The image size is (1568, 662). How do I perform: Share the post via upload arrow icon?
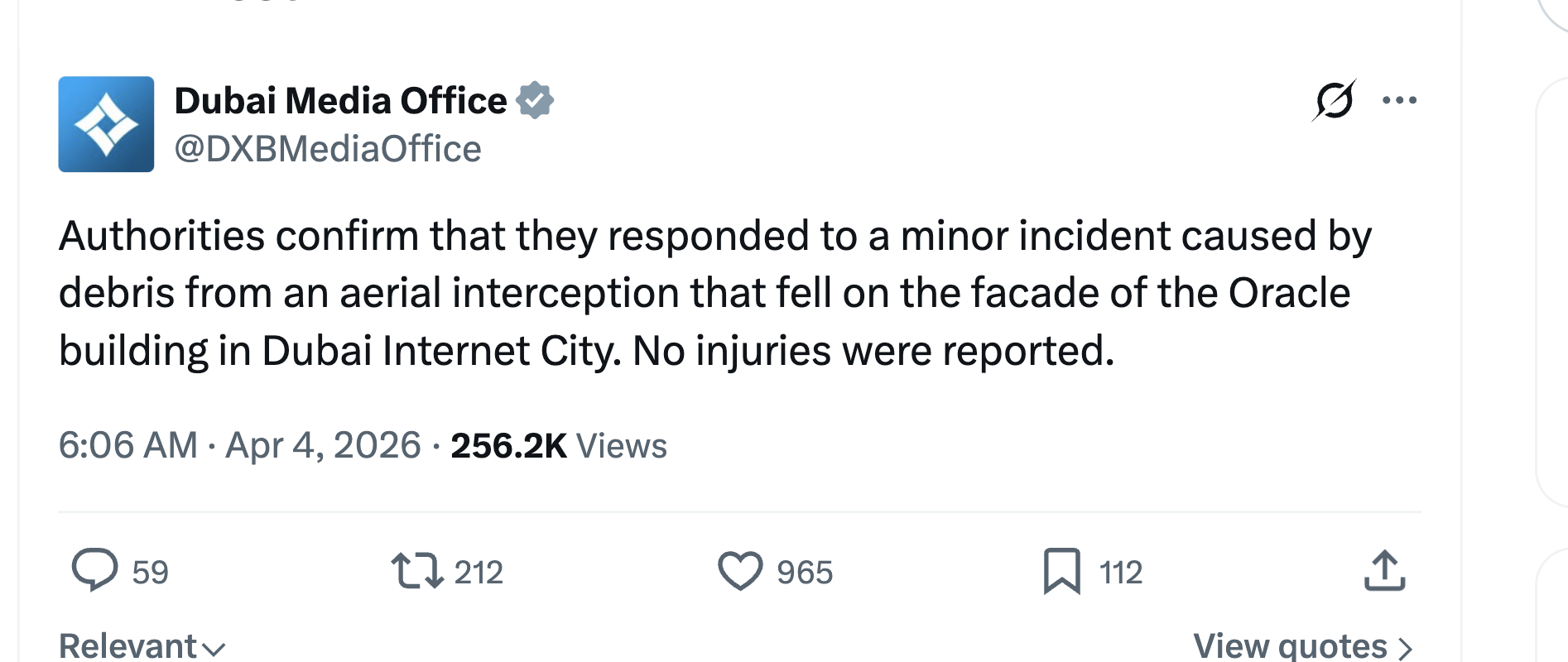[1384, 571]
